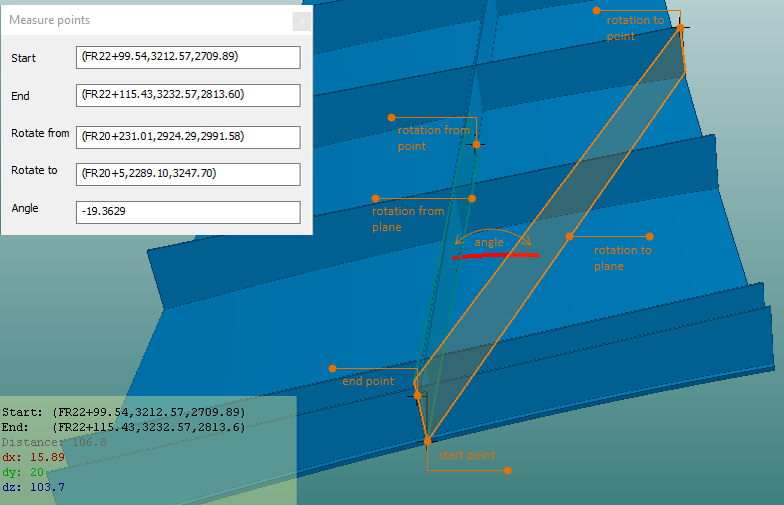Screen dimensions: 784x505
Task: Click the 'rotation to point' annotation text
Action: 635,28
